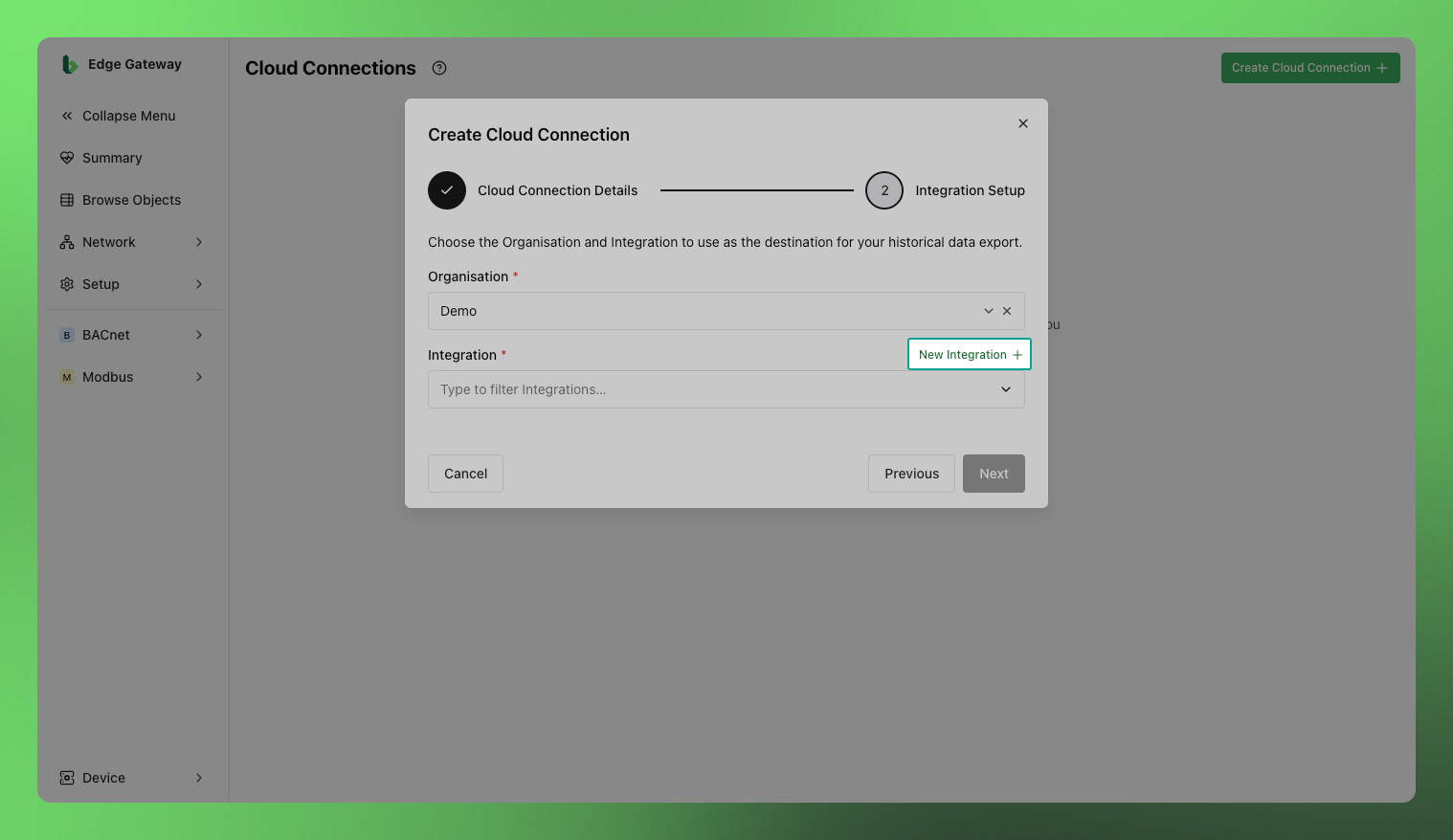Click the Network topology icon
This screenshot has height=840, width=1453.
67,242
